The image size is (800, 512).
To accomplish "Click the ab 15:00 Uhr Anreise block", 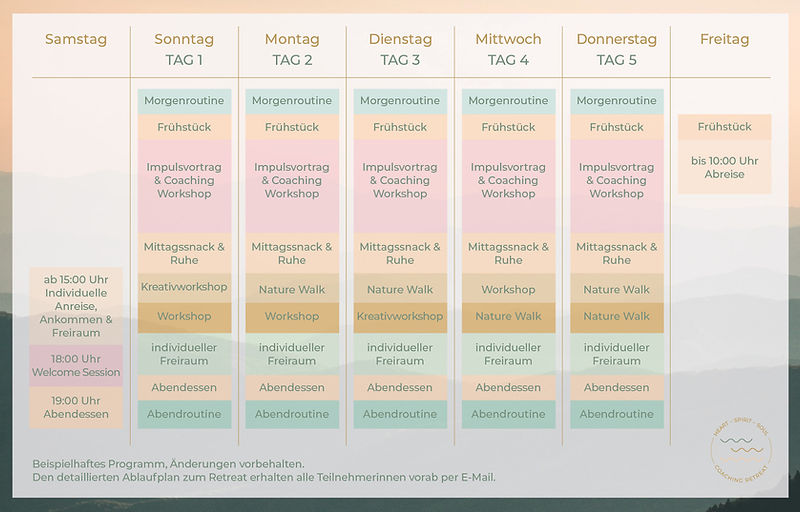I will tap(76, 306).
